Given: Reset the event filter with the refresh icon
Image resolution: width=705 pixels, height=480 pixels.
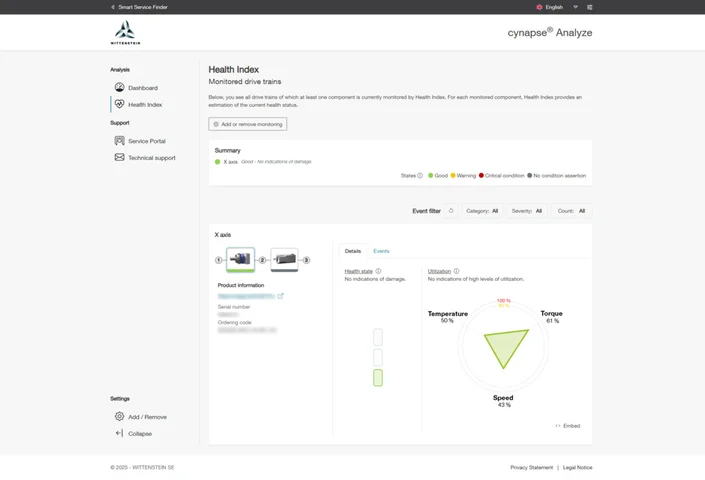Looking at the screenshot, I should [x=451, y=211].
